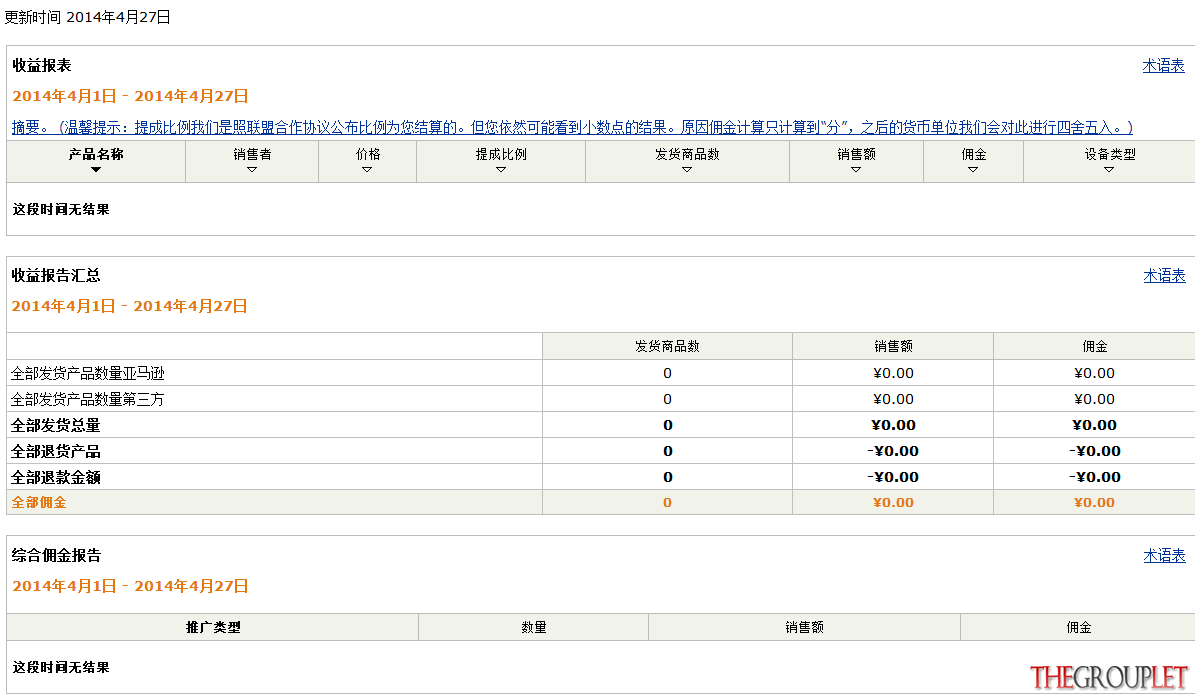1195x696 pixels.
Task: Click the 销售额 value in 全部发货产品数量亚马逊 row
Action: [x=893, y=374]
